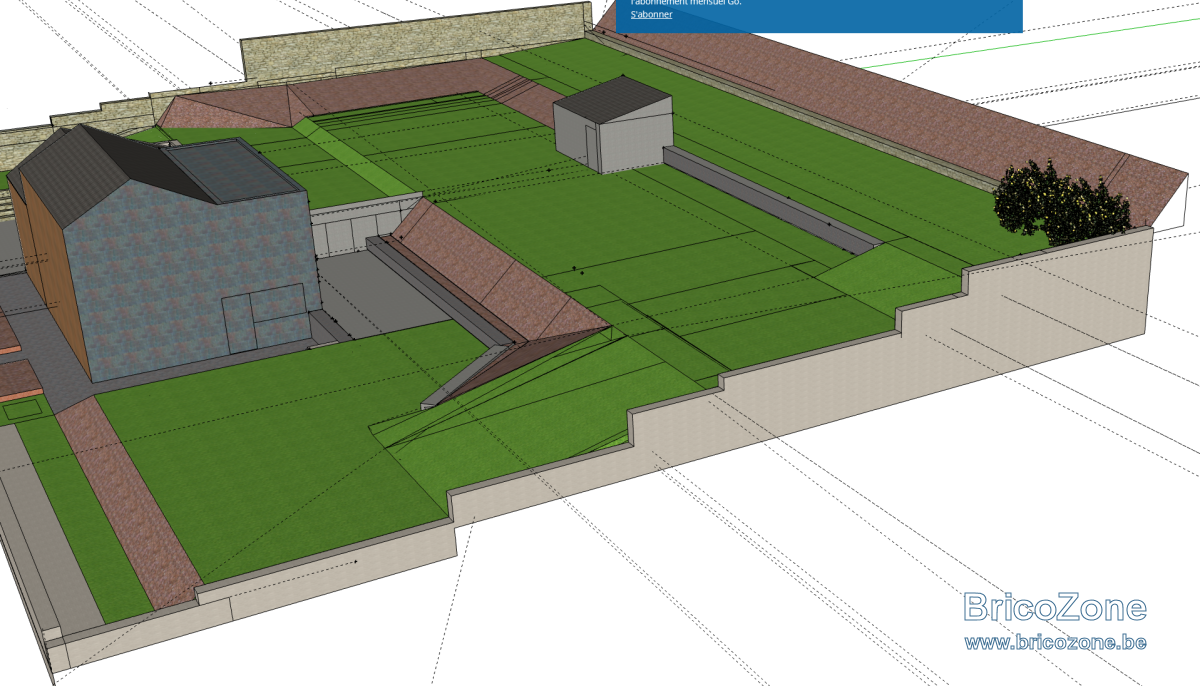Screen dimensions: 1200x686
Task: Select the small grey garden shed
Action: (613, 126)
